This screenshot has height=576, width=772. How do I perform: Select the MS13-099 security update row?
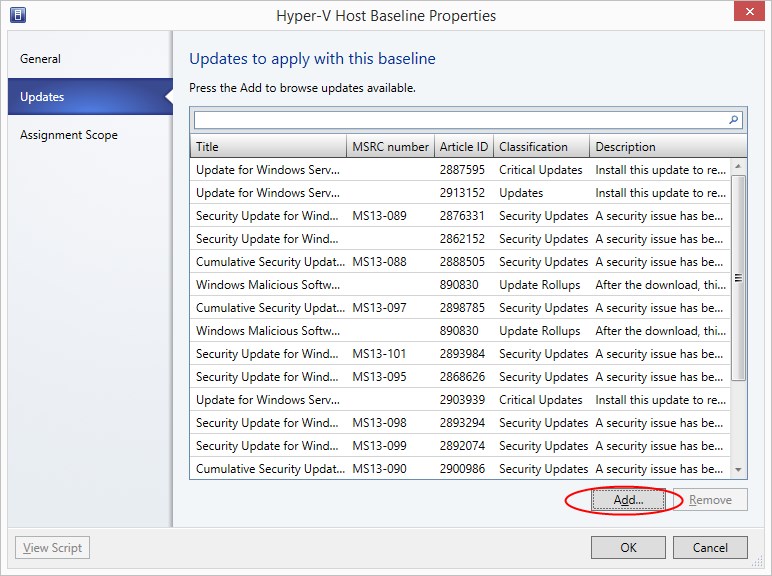460,446
